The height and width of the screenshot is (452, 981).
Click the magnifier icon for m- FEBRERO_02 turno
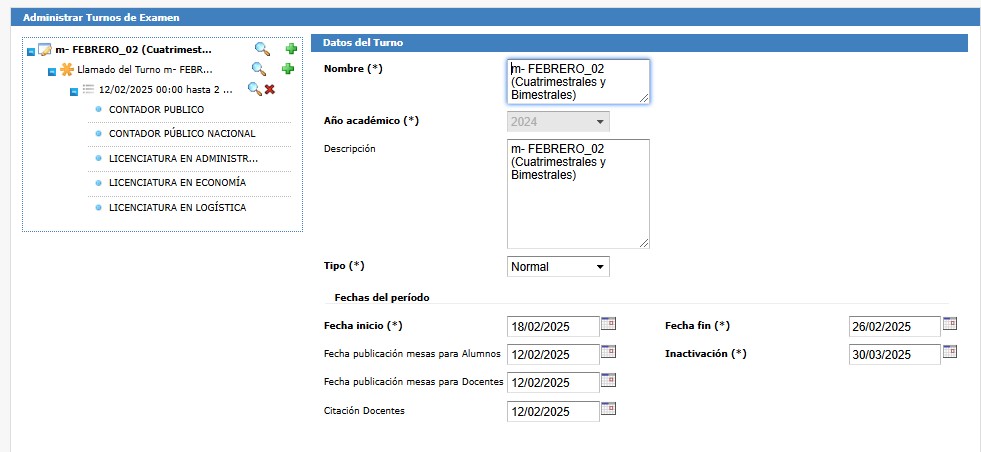pyautogui.click(x=262, y=49)
